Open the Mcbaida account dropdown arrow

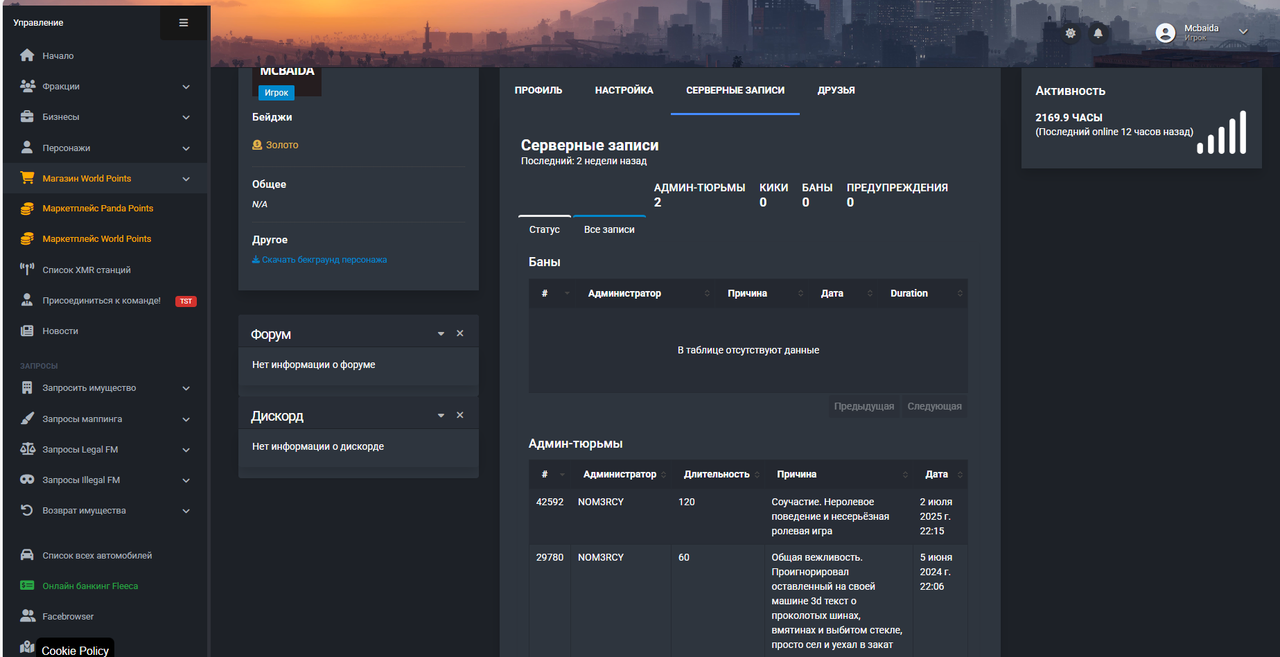[x=1243, y=32]
